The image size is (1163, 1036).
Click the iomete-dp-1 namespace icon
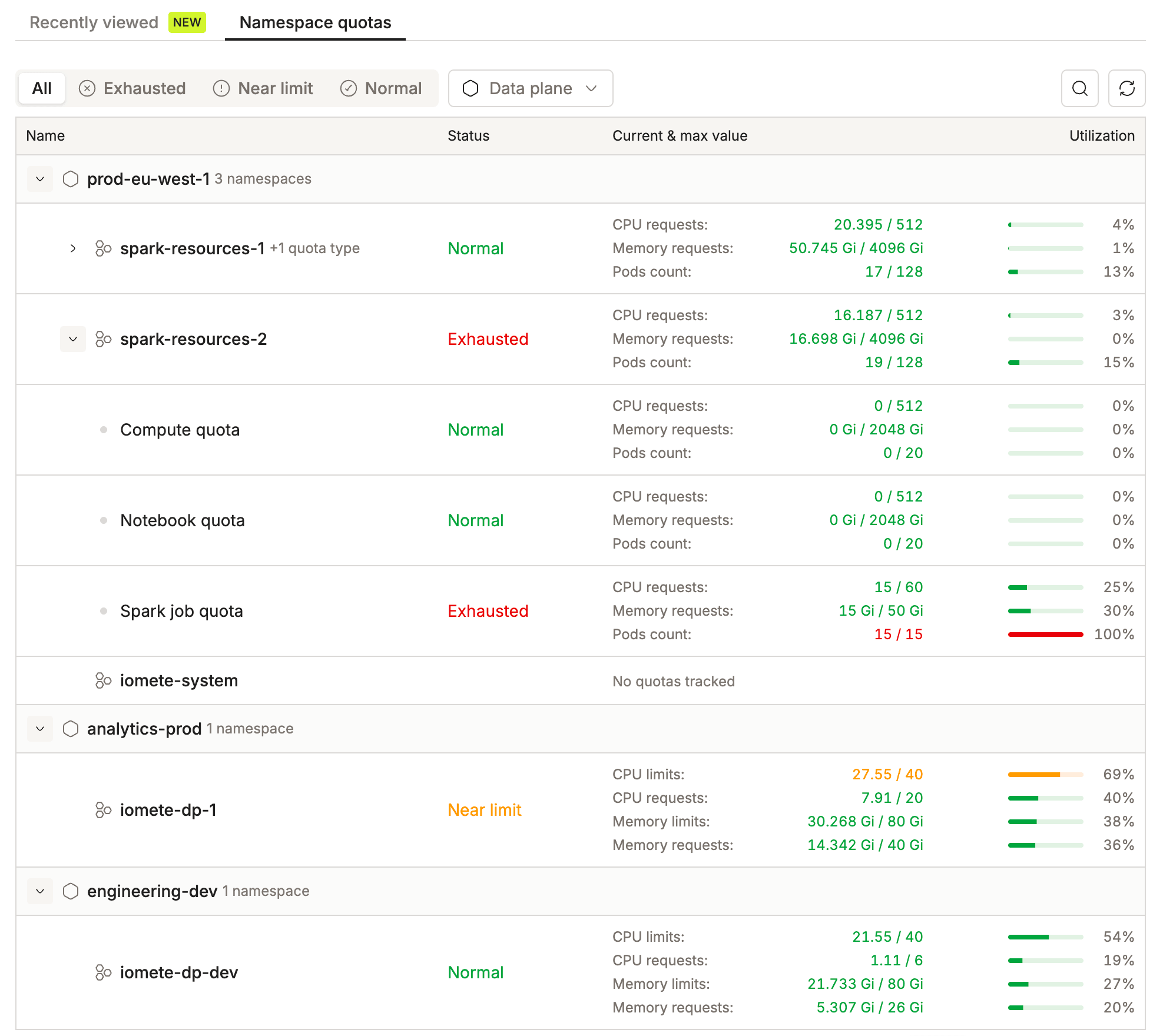(104, 810)
